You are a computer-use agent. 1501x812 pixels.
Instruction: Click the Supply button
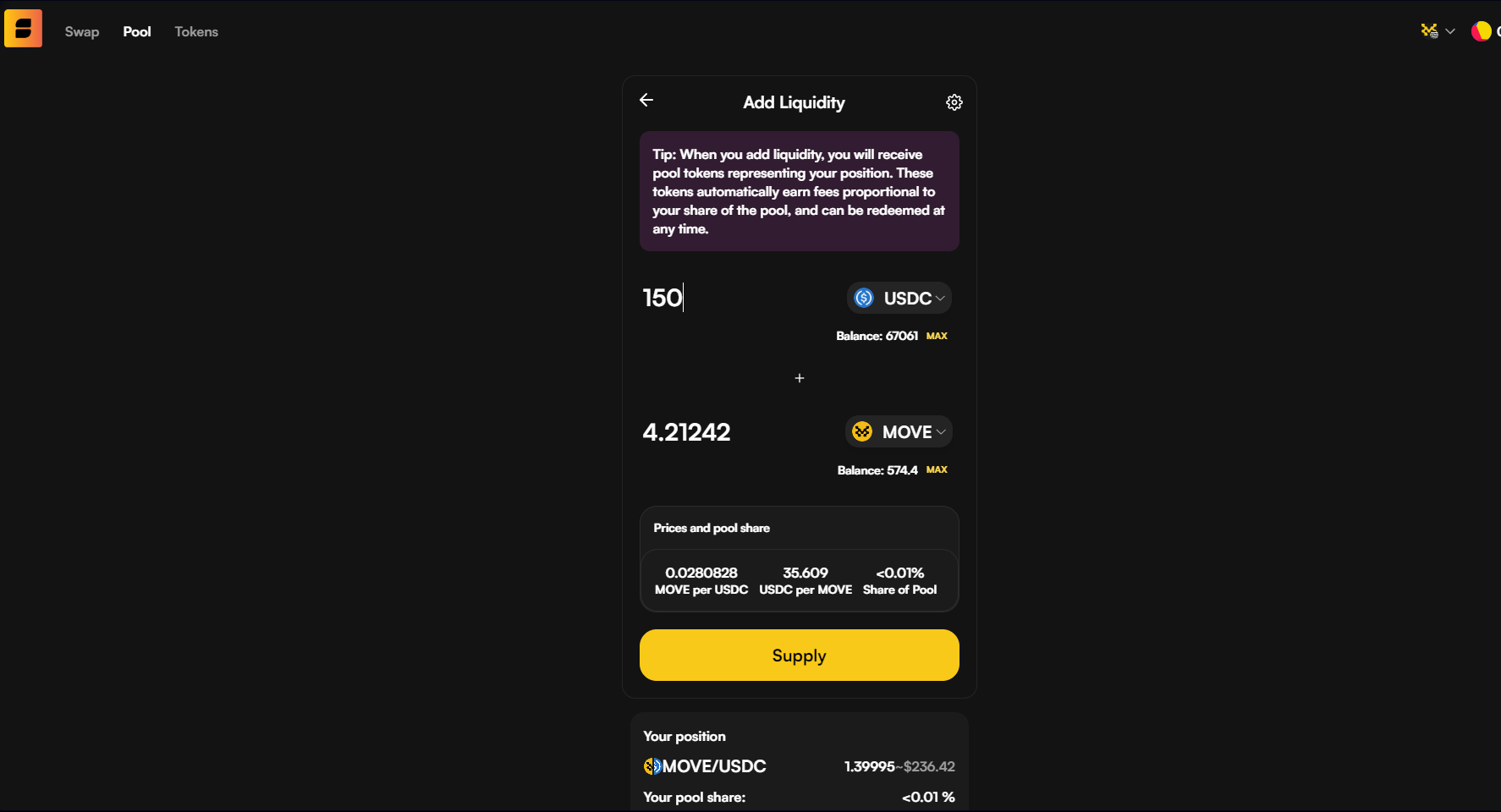[800, 655]
